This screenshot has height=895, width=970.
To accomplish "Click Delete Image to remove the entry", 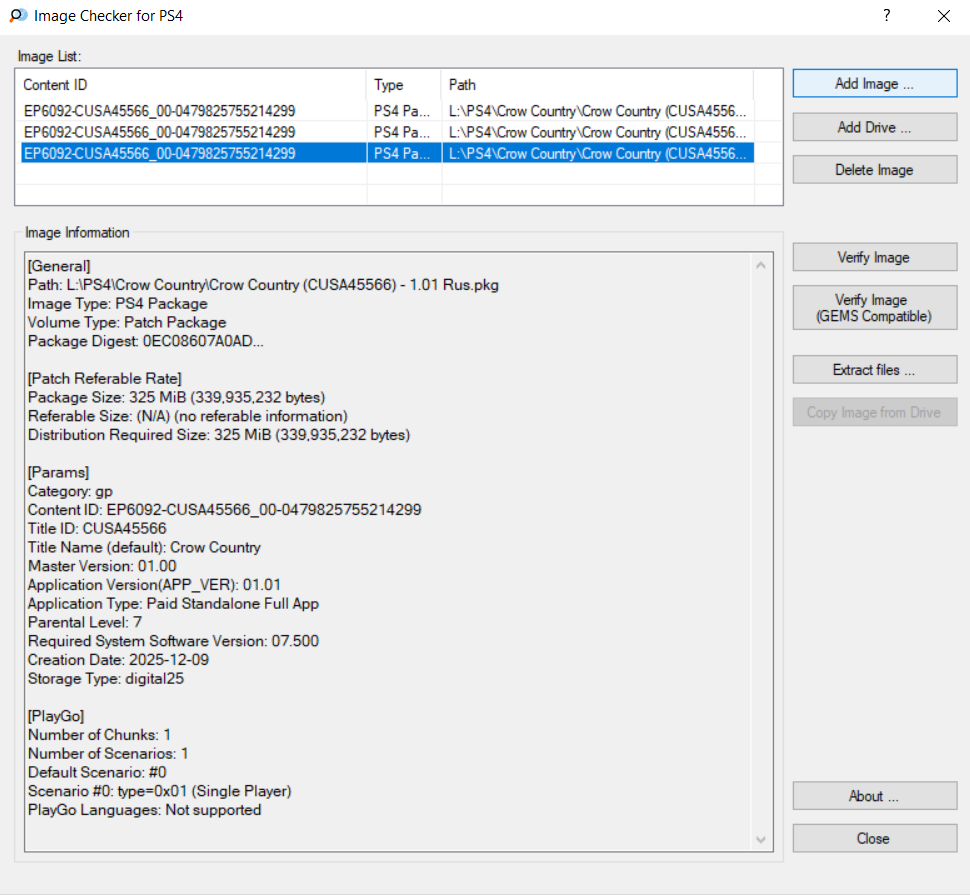I will [874, 170].
